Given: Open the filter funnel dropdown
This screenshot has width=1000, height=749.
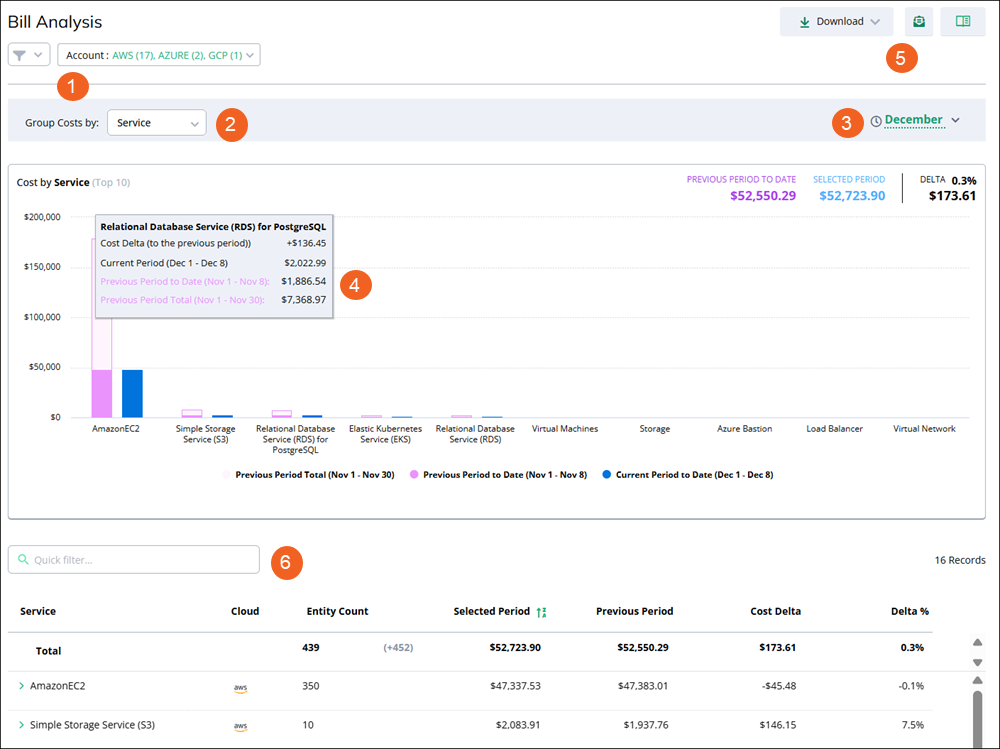Looking at the screenshot, I should [x=28, y=55].
